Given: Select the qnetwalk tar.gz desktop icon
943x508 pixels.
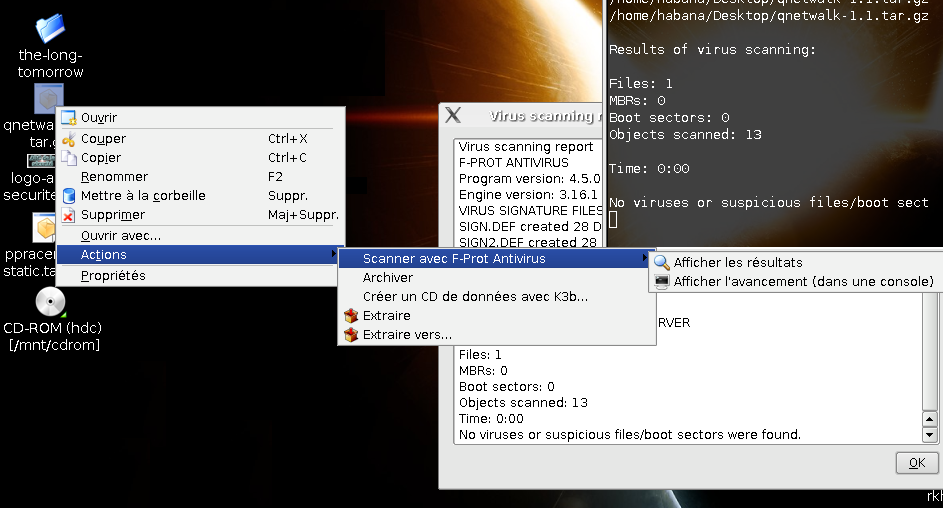Looking at the screenshot, I should click(48, 99).
